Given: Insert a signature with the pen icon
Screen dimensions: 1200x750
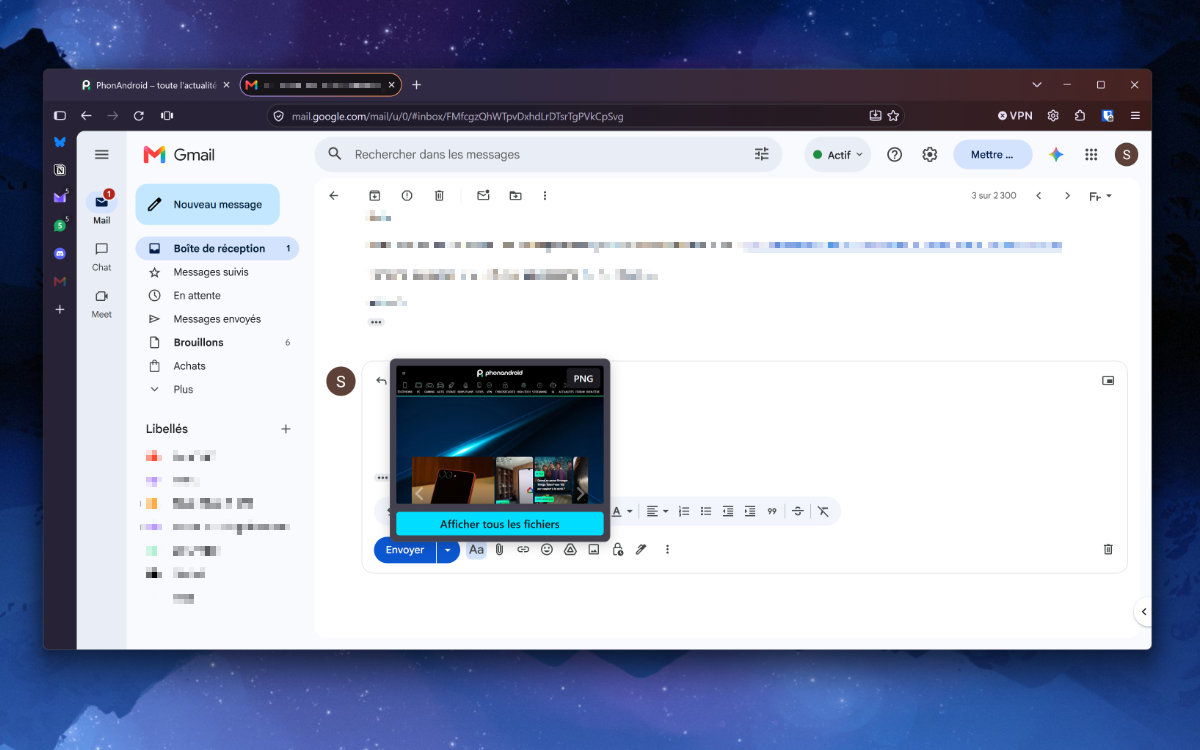Looking at the screenshot, I should (x=641, y=549).
